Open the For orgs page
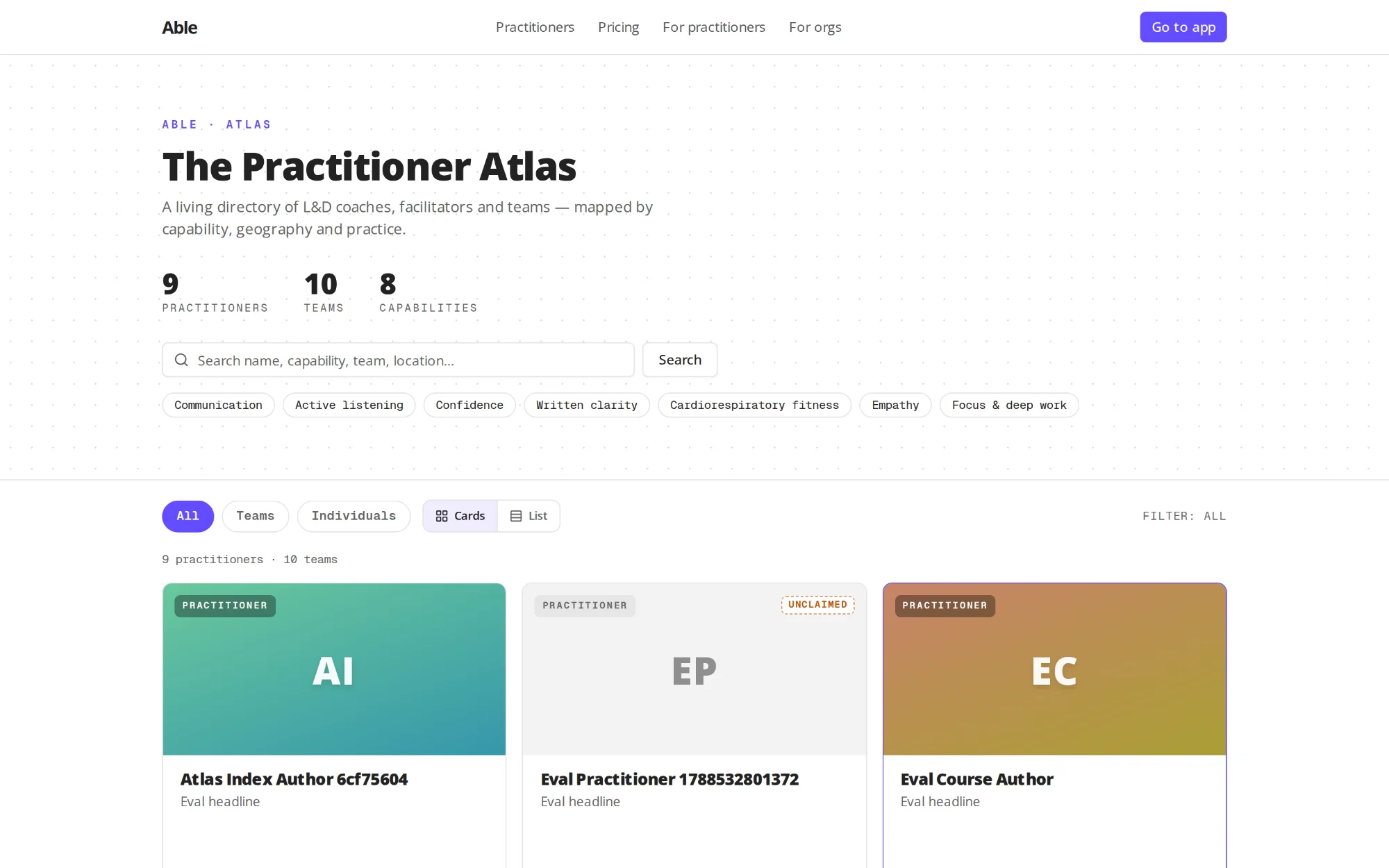The width and height of the screenshot is (1389, 868). pos(815,27)
